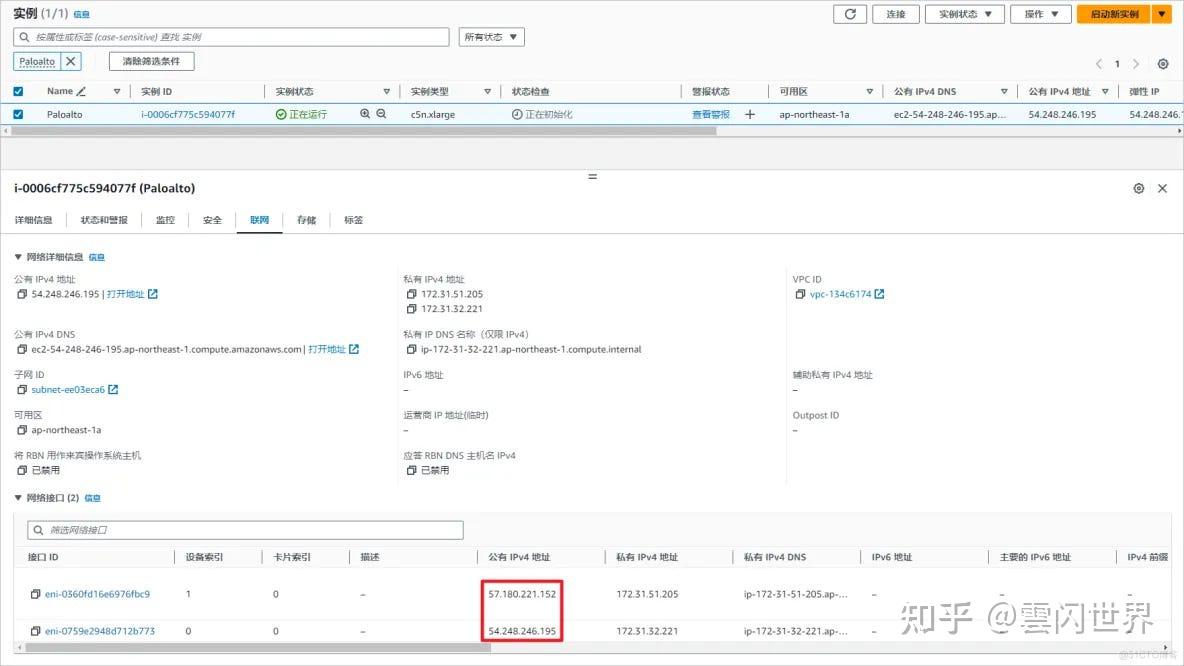Viewport: 1184px width, 666px height.
Task: Click the refresh icon to reload instances
Action: (851, 13)
